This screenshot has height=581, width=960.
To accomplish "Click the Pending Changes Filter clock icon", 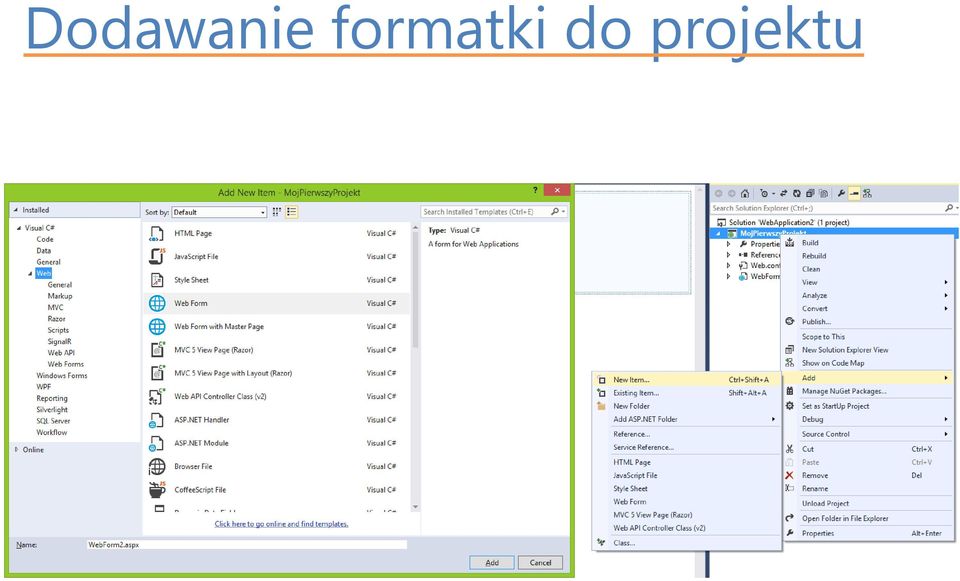I will point(764,193).
